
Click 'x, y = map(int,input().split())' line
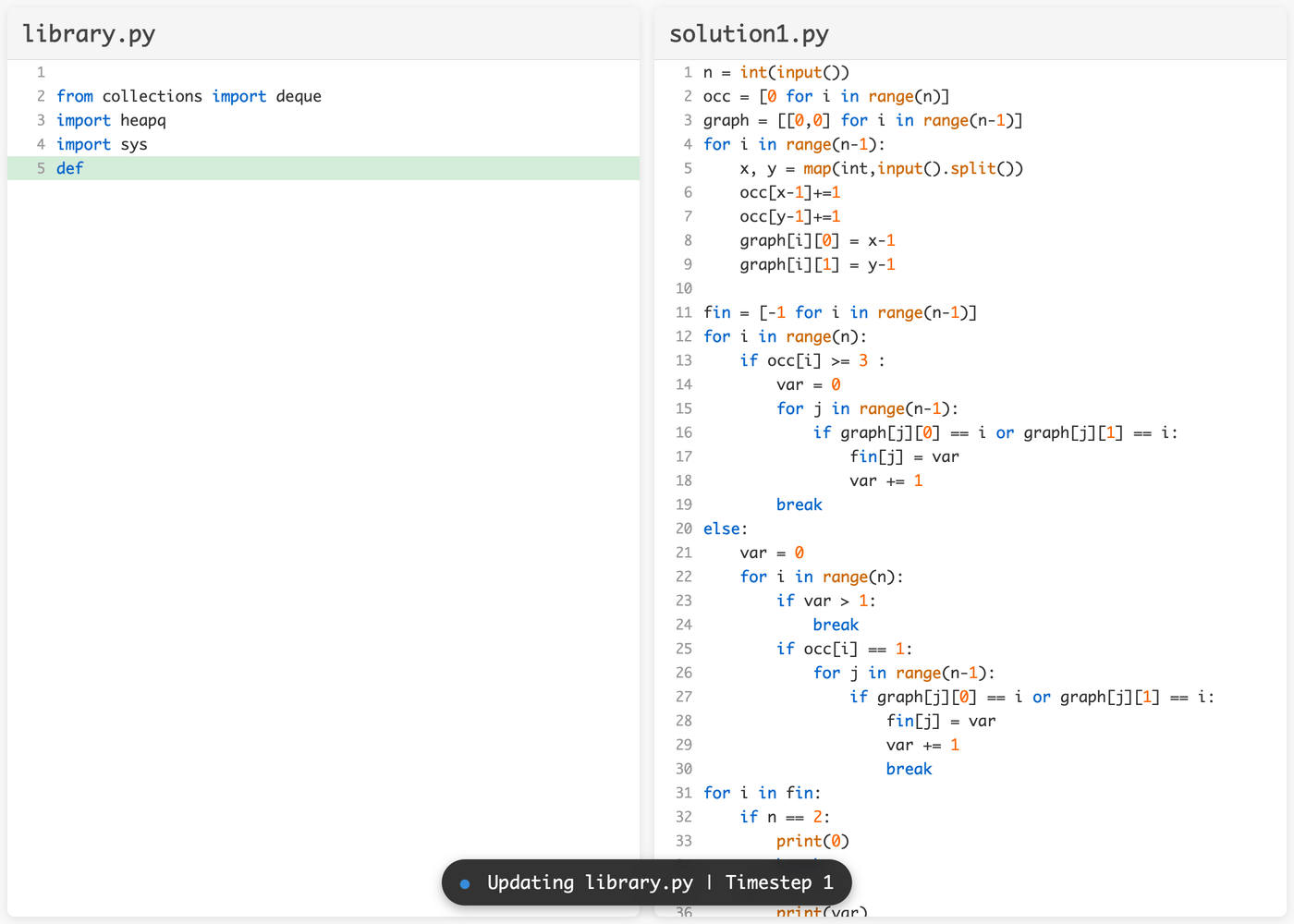882,168
